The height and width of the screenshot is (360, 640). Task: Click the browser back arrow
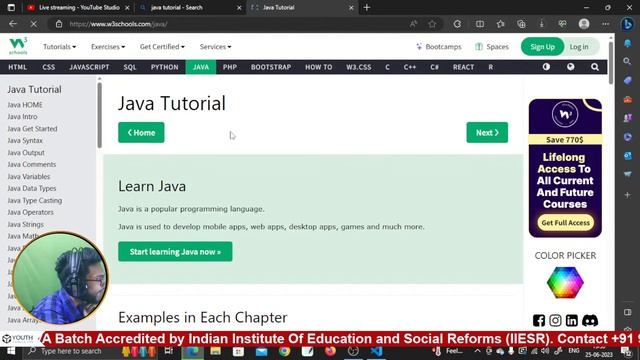click(x=13, y=24)
